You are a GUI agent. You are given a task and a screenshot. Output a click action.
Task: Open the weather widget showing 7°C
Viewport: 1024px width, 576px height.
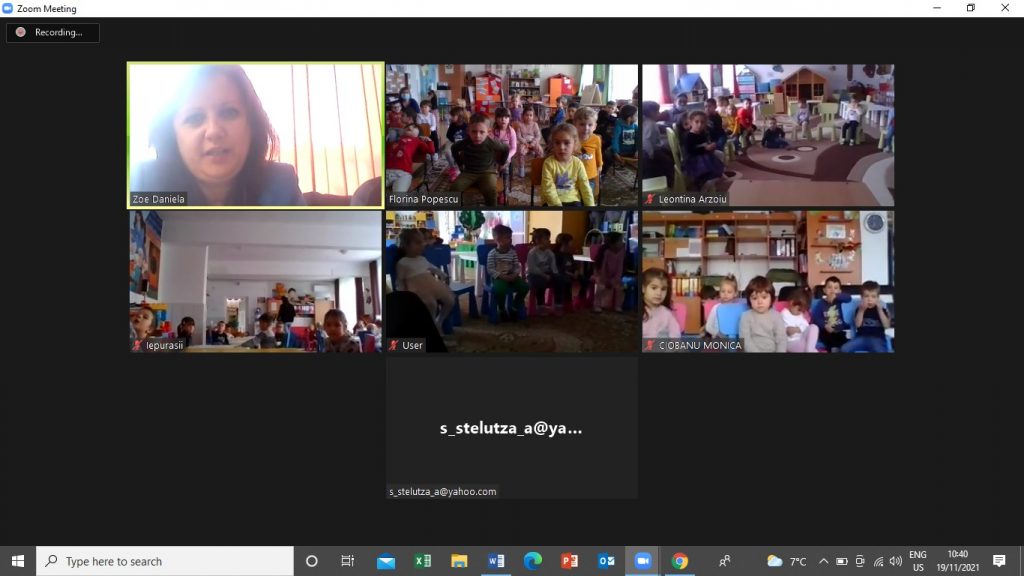pos(786,561)
